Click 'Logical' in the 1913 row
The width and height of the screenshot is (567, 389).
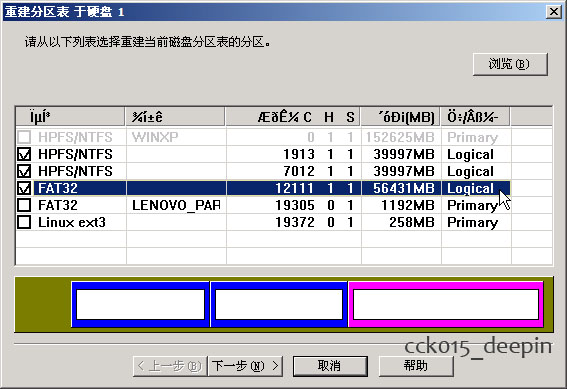click(x=470, y=154)
